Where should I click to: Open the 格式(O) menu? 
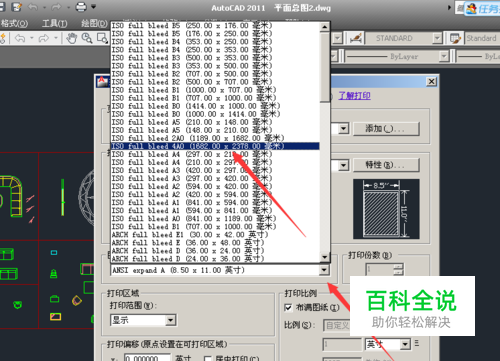point(14,23)
